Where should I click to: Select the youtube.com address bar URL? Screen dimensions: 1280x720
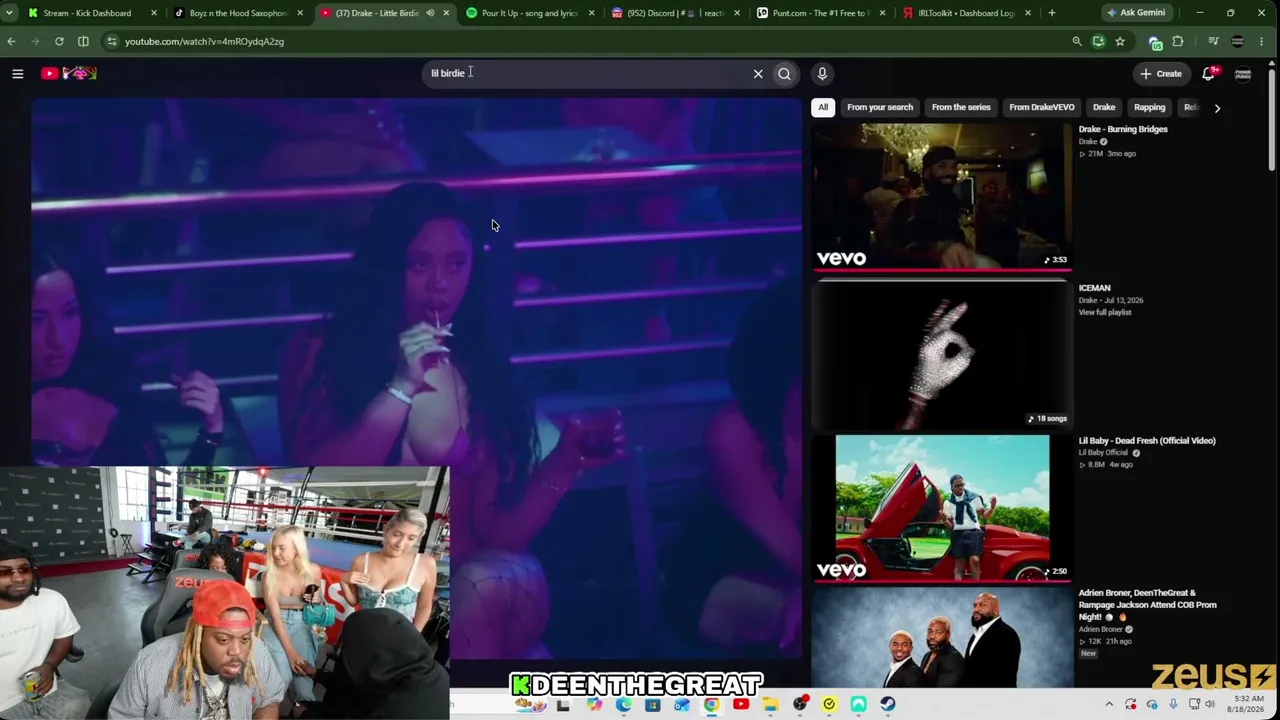pos(204,41)
